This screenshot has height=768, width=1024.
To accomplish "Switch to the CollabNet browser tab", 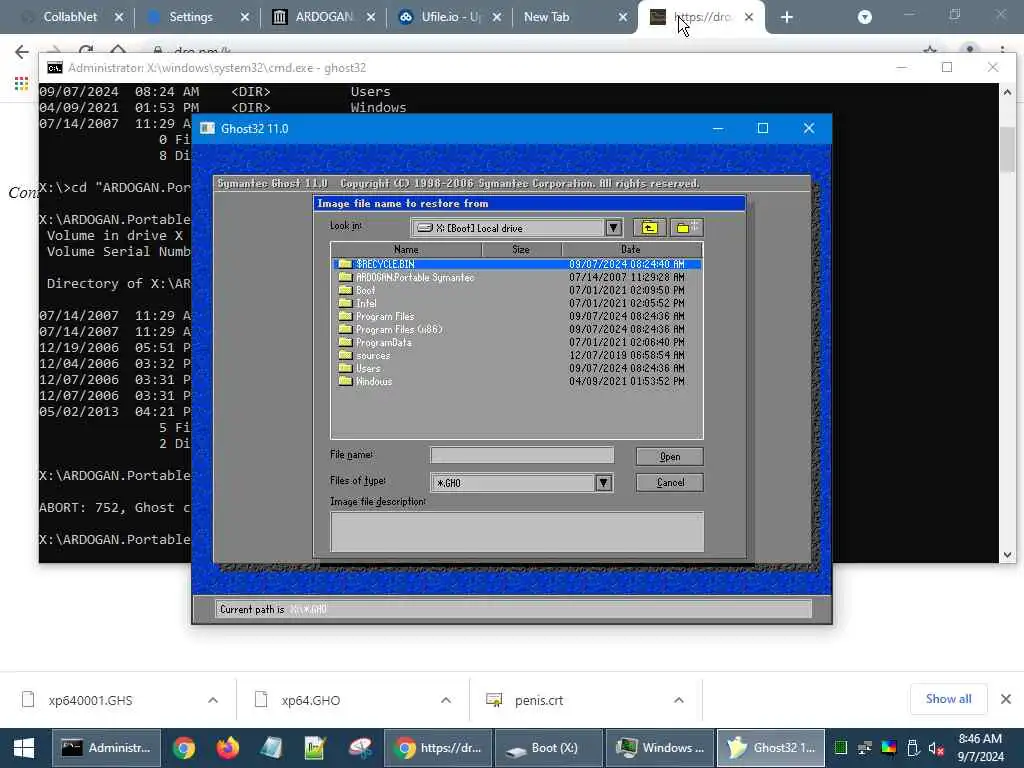I will pyautogui.click(x=70, y=17).
